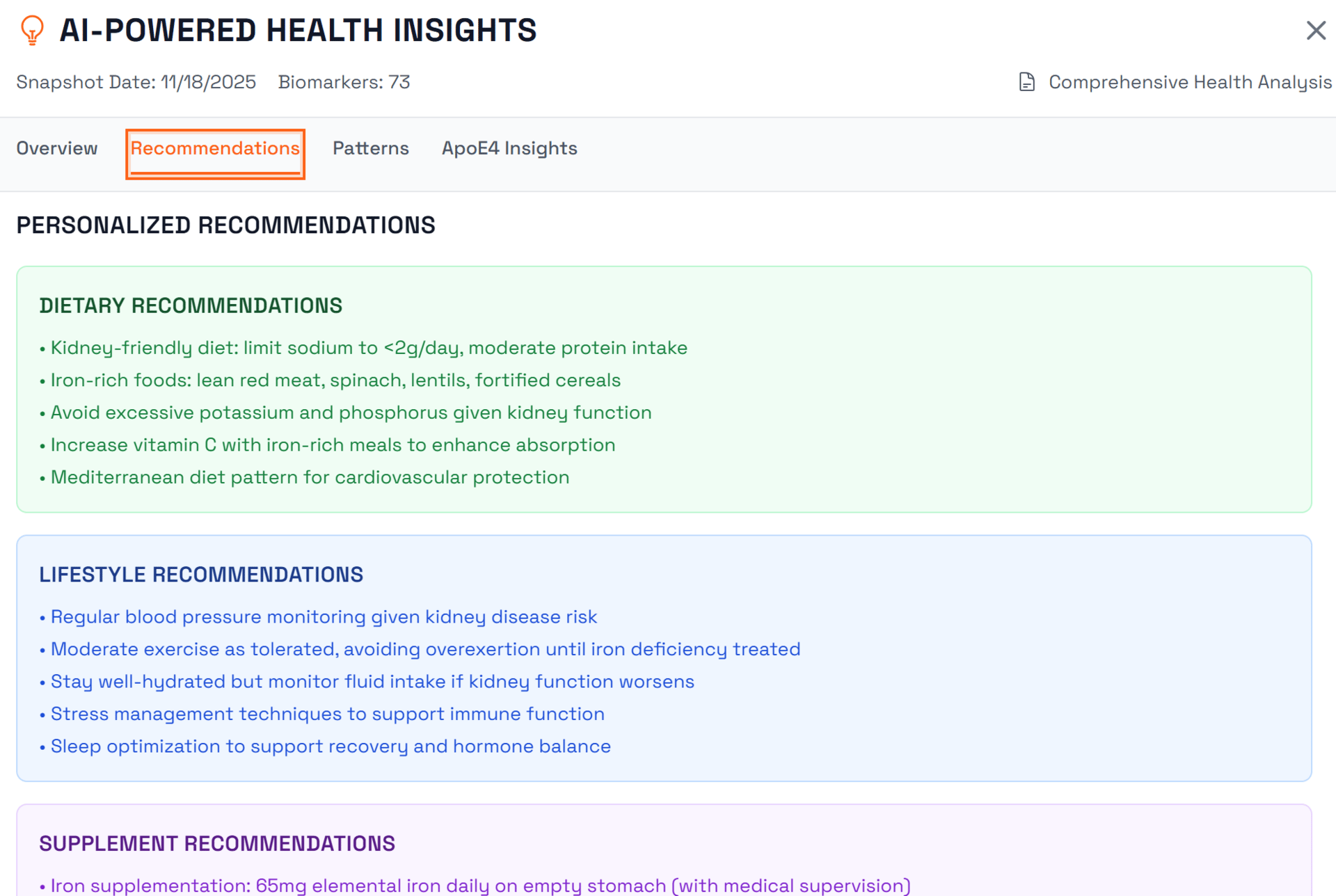Viewport: 1336px width, 896px height.
Task: Click the sleep optimization recommendation
Action: [331, 746]
